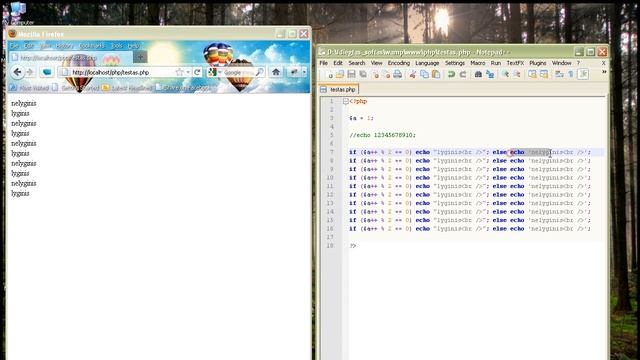
Task: Open Most Visited bookmarks
Action: [29, 88]
